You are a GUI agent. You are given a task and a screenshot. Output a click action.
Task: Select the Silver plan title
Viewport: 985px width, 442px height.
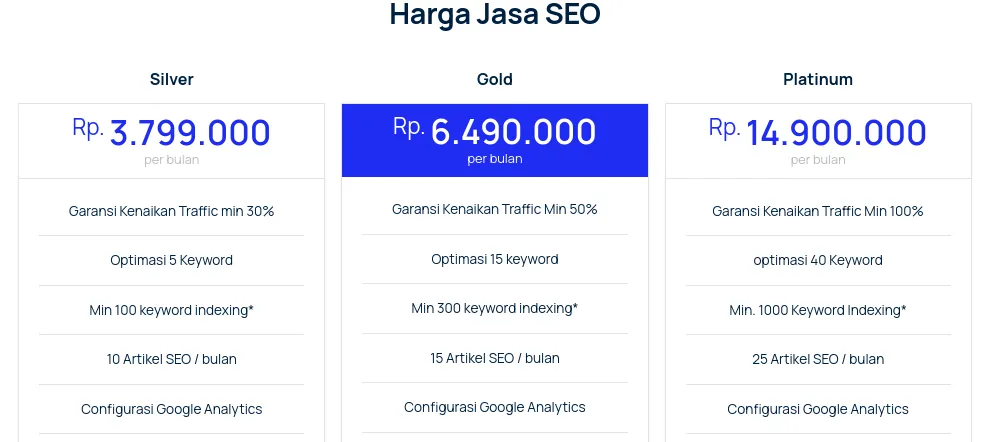pos(171,79)
